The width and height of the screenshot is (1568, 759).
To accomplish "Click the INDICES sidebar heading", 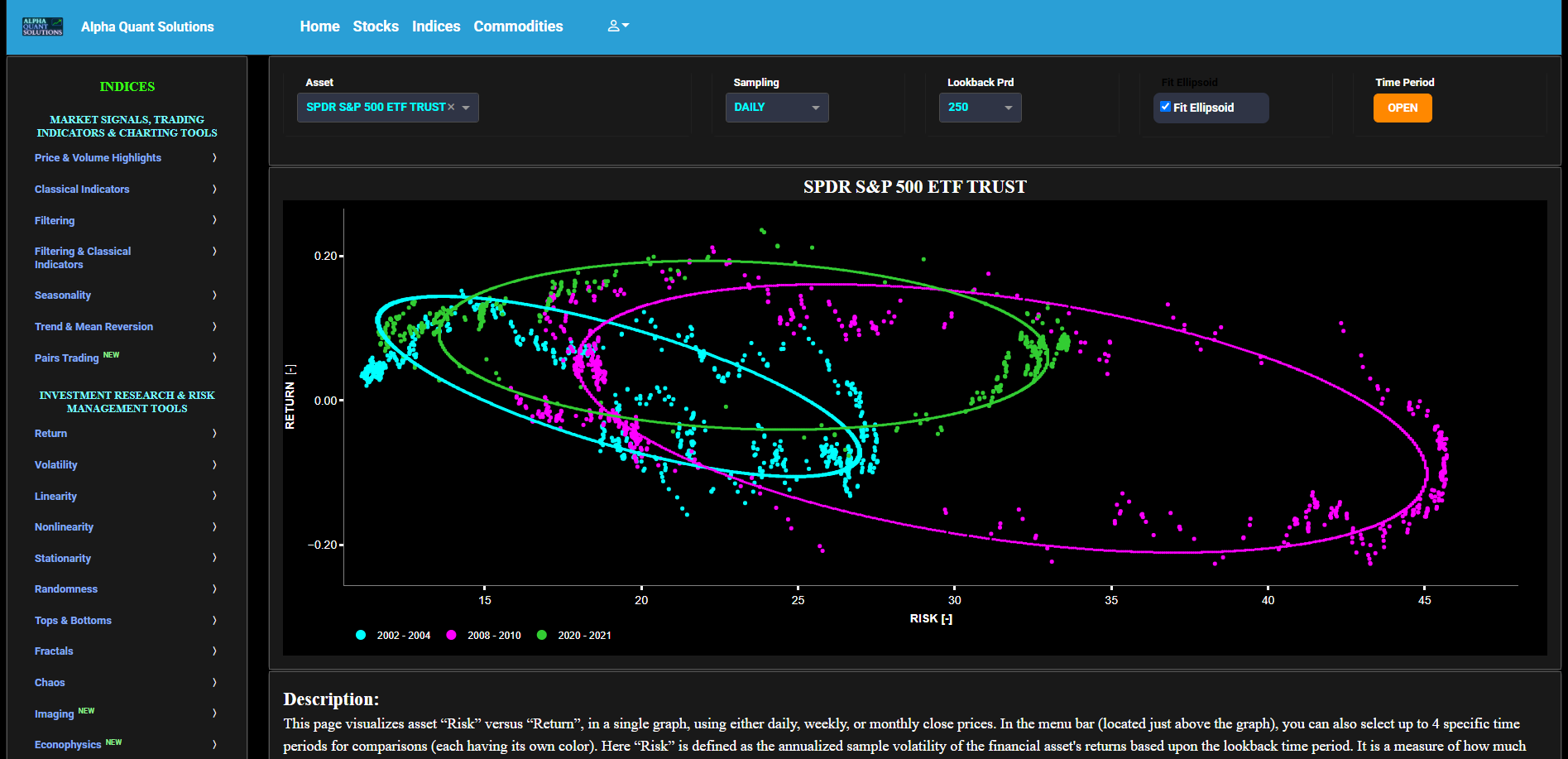I will coord(127,87).
